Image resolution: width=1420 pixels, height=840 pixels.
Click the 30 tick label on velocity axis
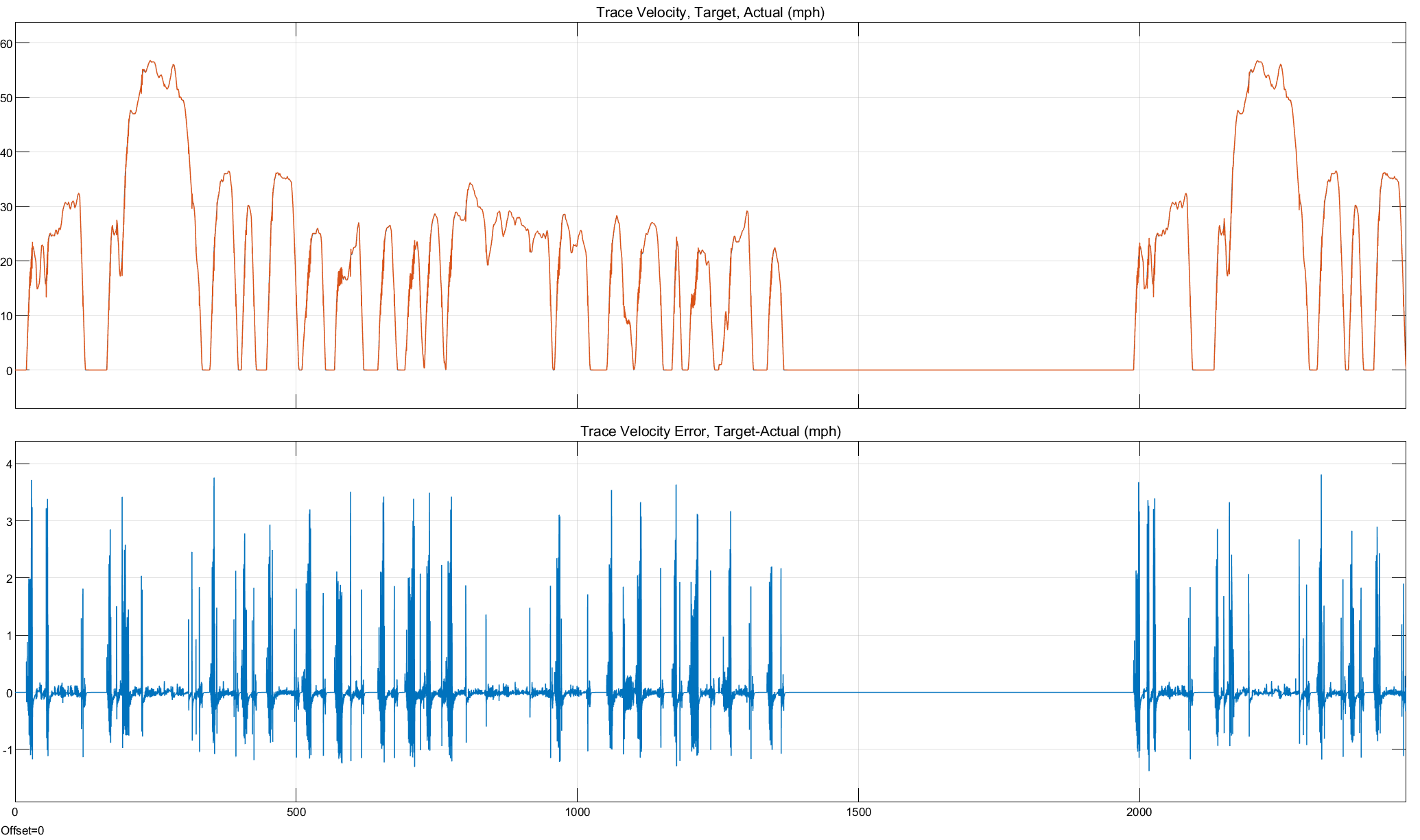(6, 207)
